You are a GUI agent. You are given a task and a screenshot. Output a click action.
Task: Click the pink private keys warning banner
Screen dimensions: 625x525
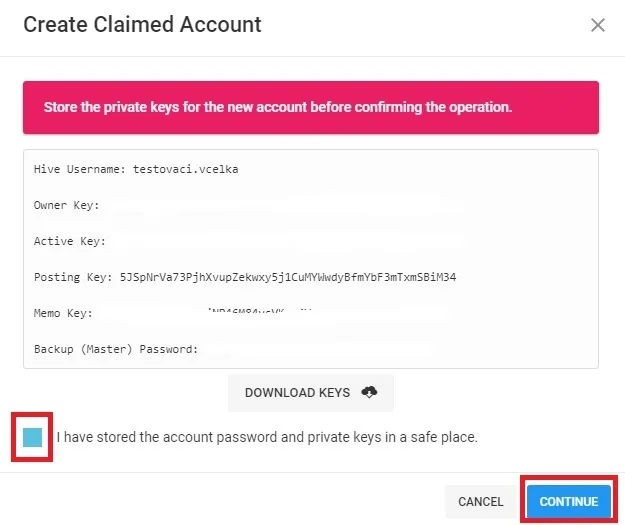point(311,107)
